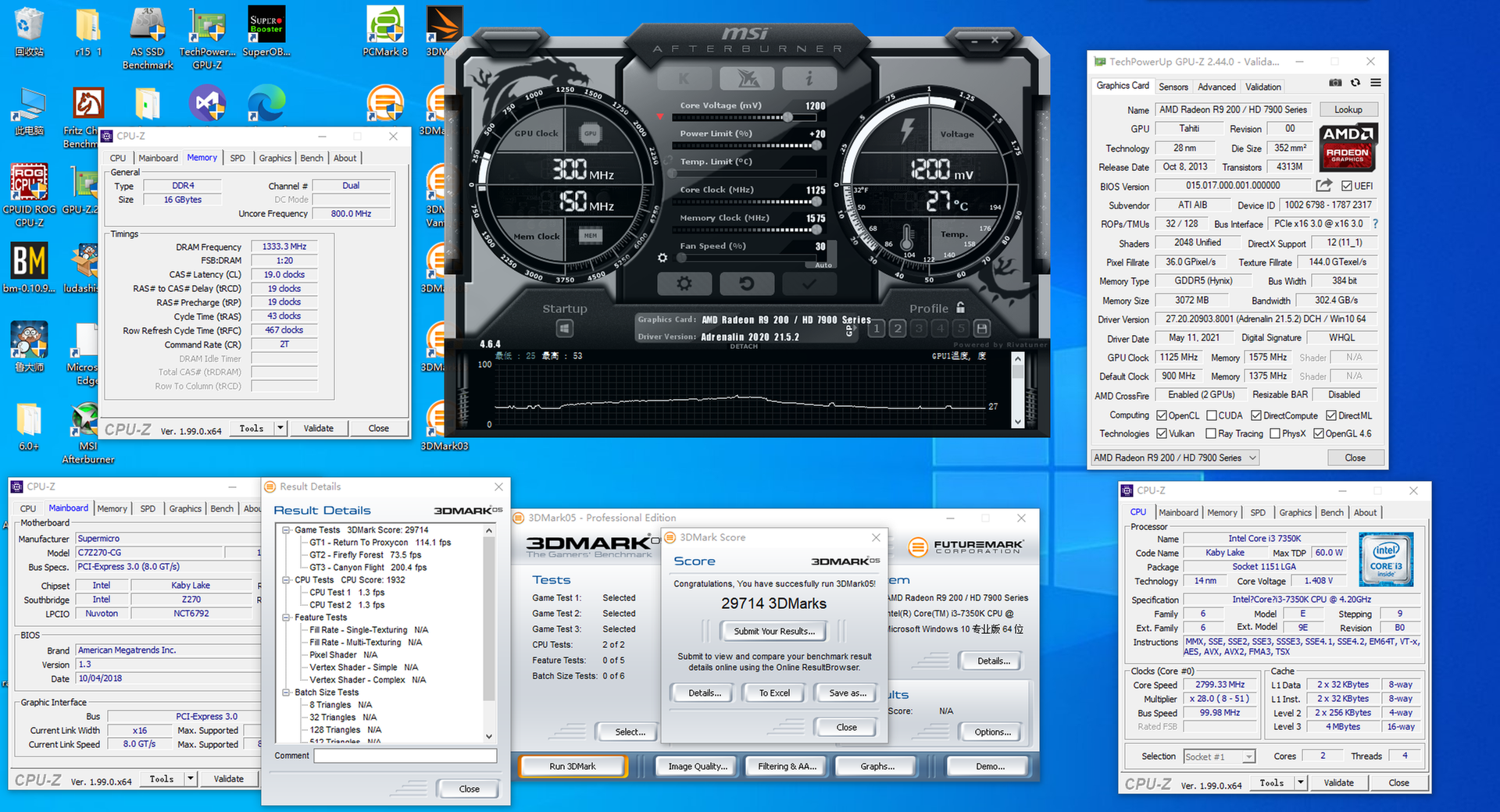Toggle the PhysX checkbox in GPU-Z
Image resolution: width=1500 pixels, height=812 pixels.
click(1275, 433)
